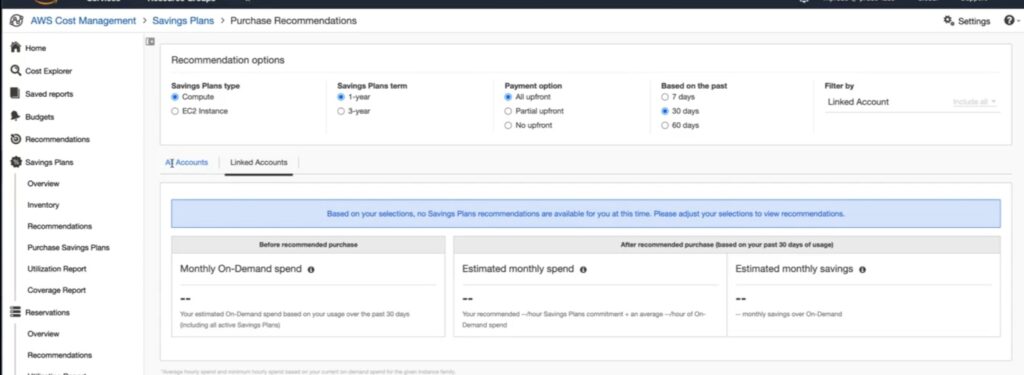Select the 60 days lookback period
The image size is (1024, 375).
click(x=665, y=125)
